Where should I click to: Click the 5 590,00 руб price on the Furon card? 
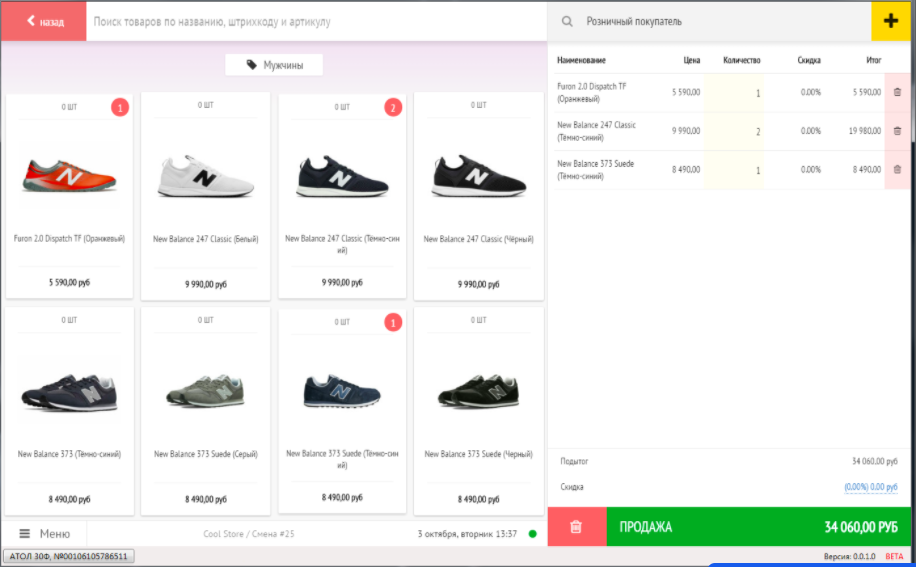(70, 283)
